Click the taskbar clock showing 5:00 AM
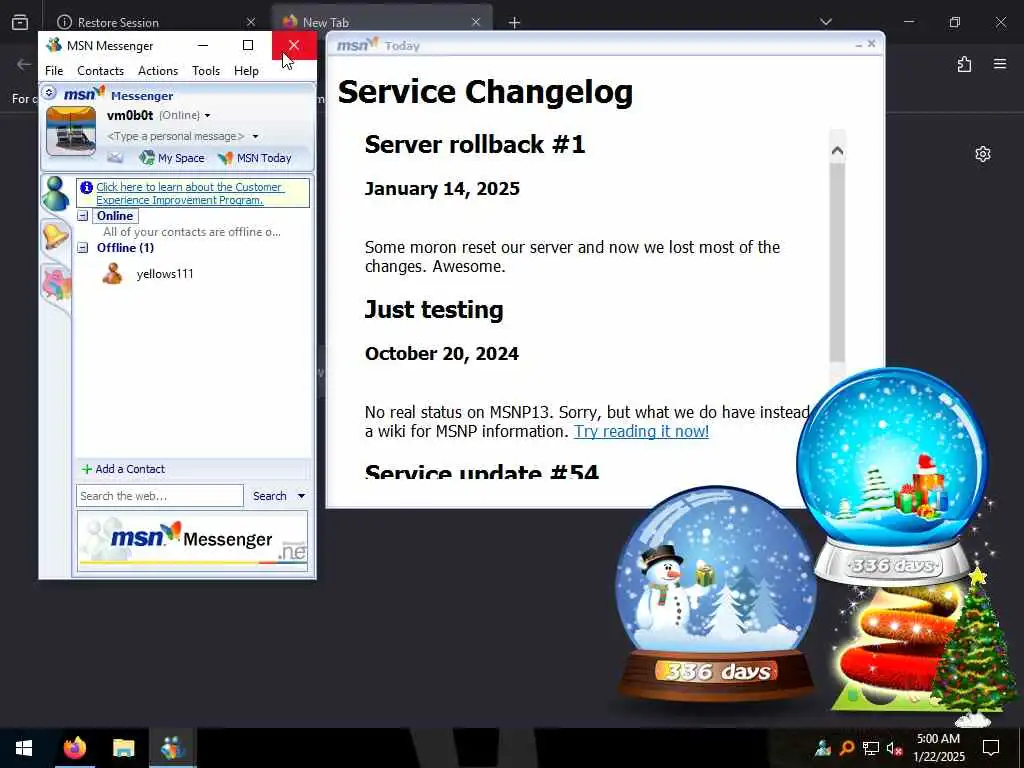Screen dimensions: 1024x768 point(938,748)
